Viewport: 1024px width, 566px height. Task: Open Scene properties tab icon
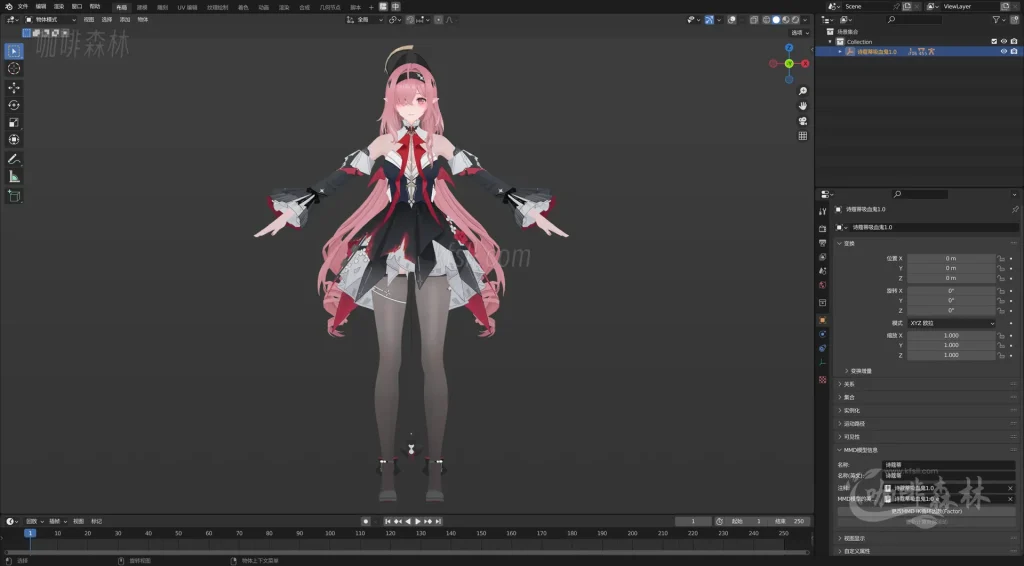(822, 271)
